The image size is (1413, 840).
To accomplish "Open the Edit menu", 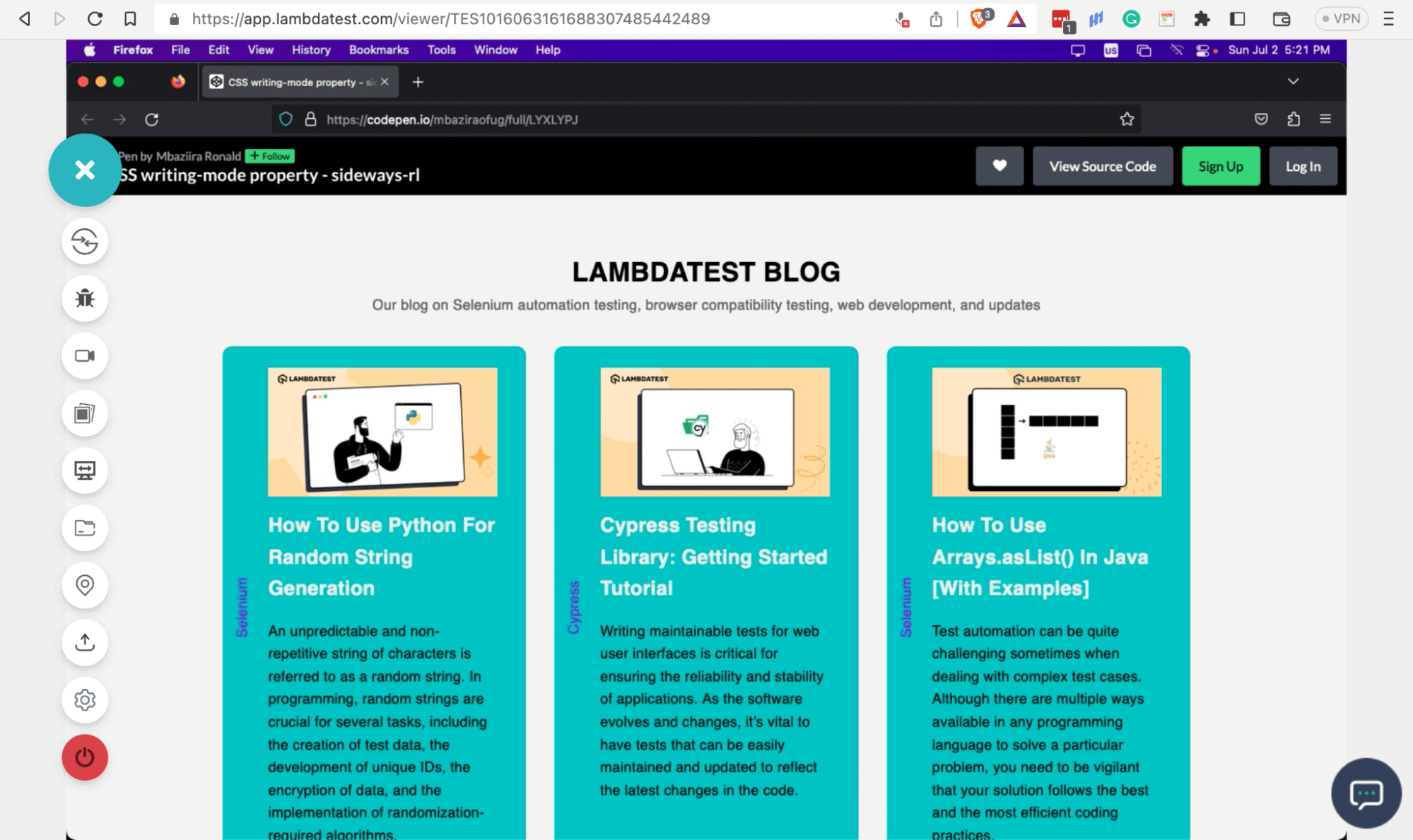I will (218, 50).
